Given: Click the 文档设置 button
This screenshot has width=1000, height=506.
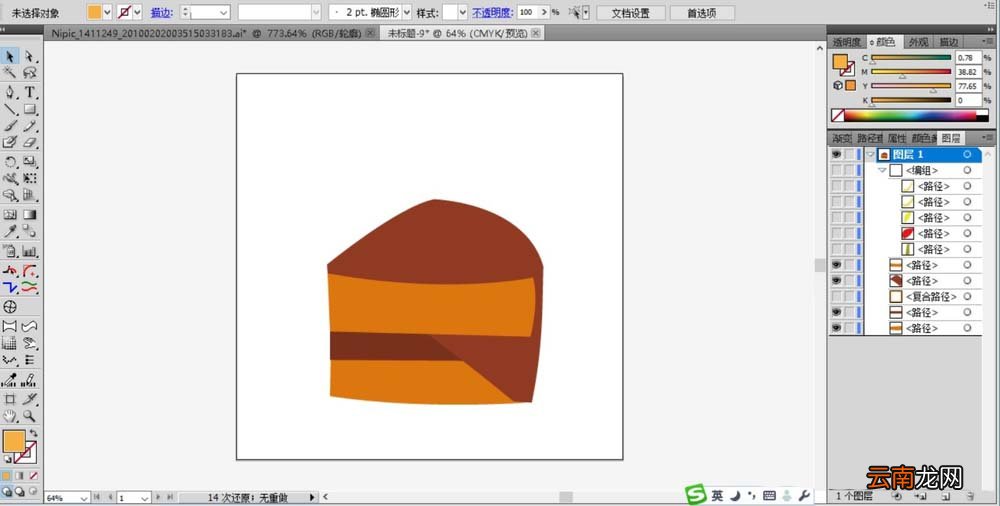Looking at the screenshot, I should pos(631,13).
